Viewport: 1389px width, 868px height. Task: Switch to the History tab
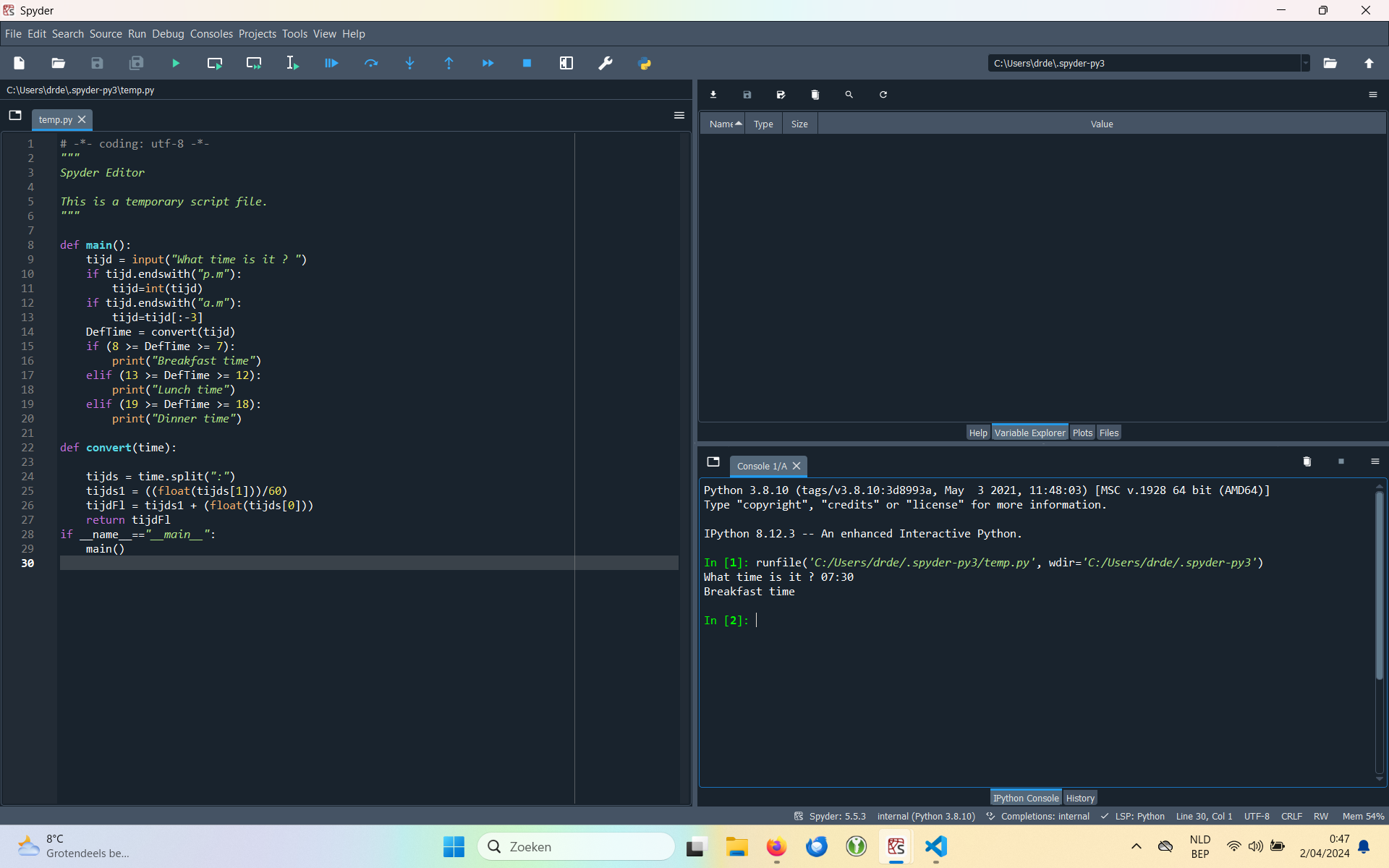point(1080,798)
